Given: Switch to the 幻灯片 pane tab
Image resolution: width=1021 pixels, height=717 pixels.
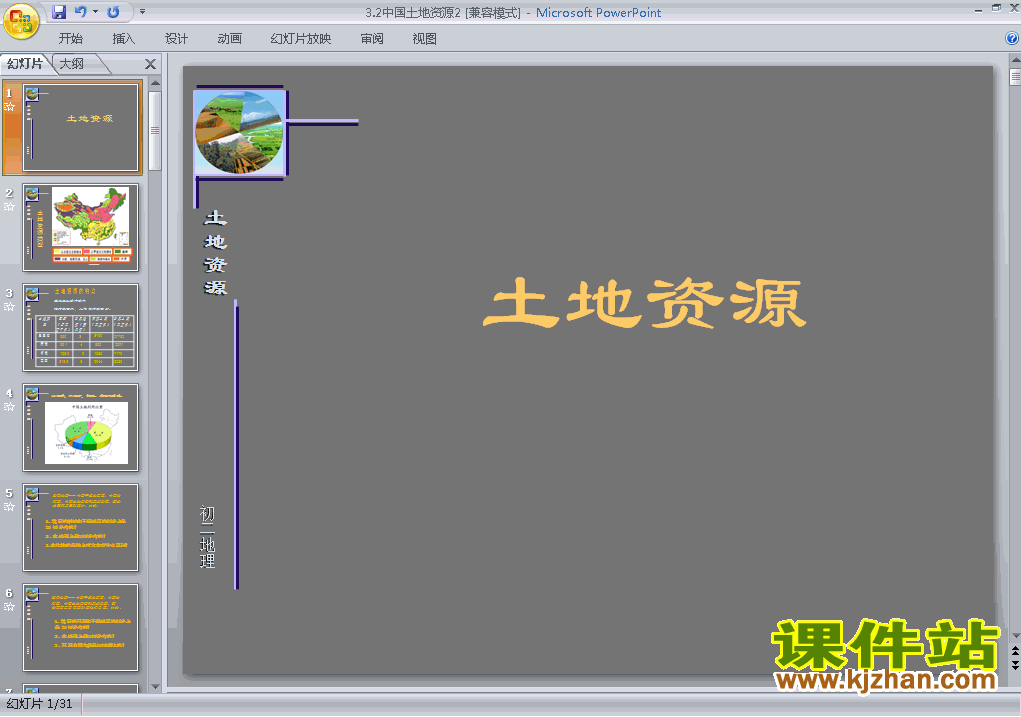Looking at the screenshot, I should point(25,64).
